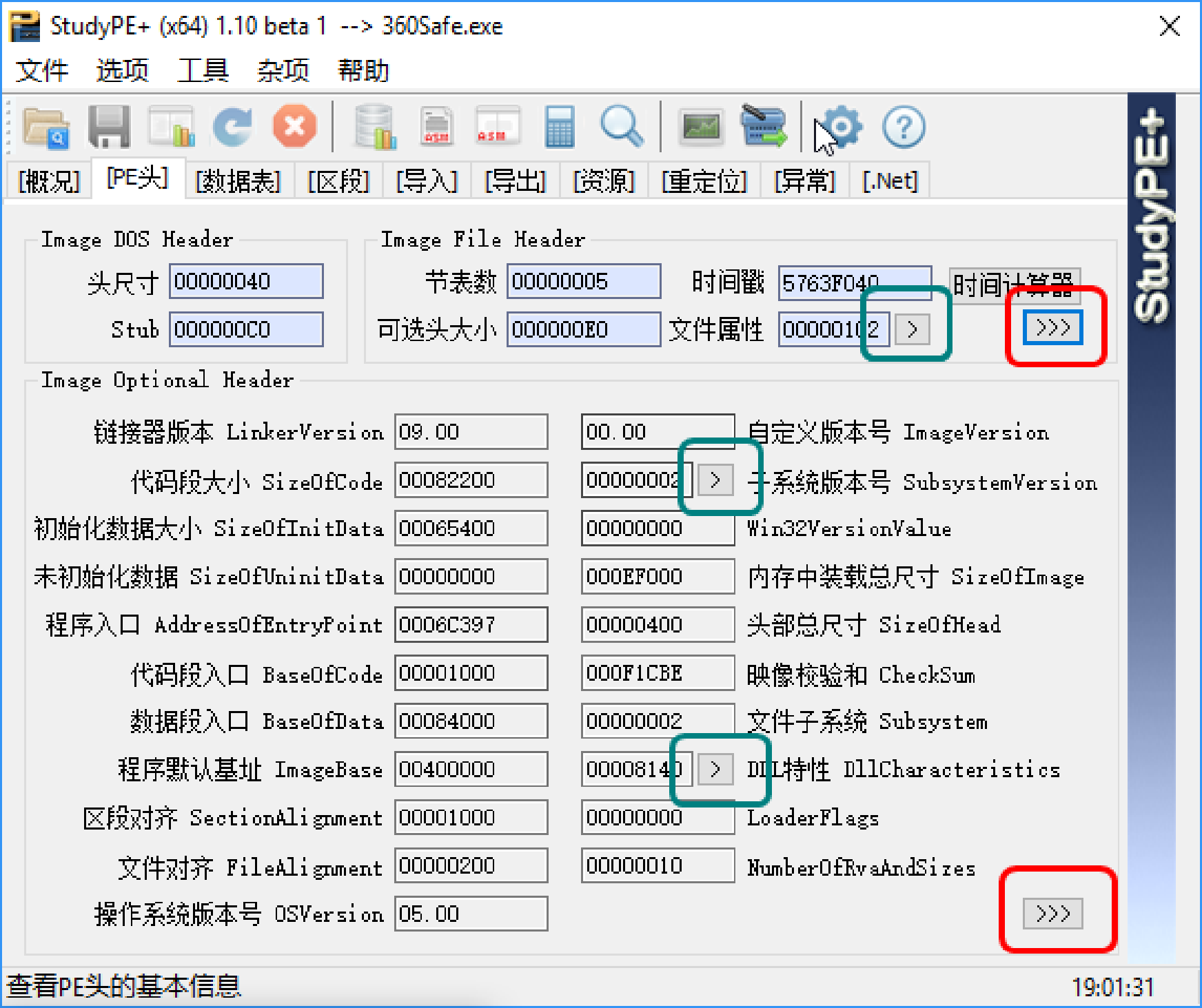Screen dimensions: 1202x1008
Task: Open the 帮助 menu
Action: click(x=363, y=70)
